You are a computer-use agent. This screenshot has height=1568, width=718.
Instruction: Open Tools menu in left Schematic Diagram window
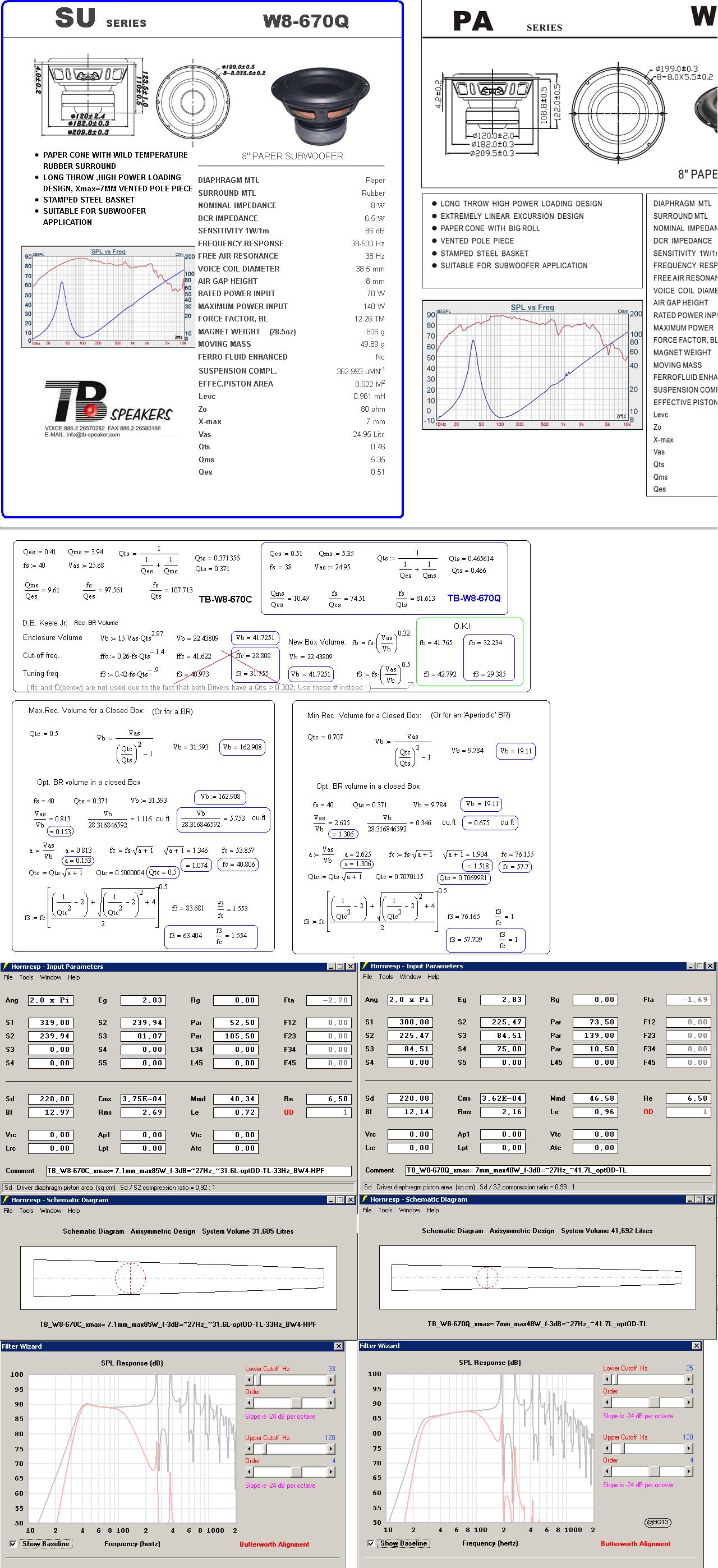pyautogui.click(x=26, y=1211)
